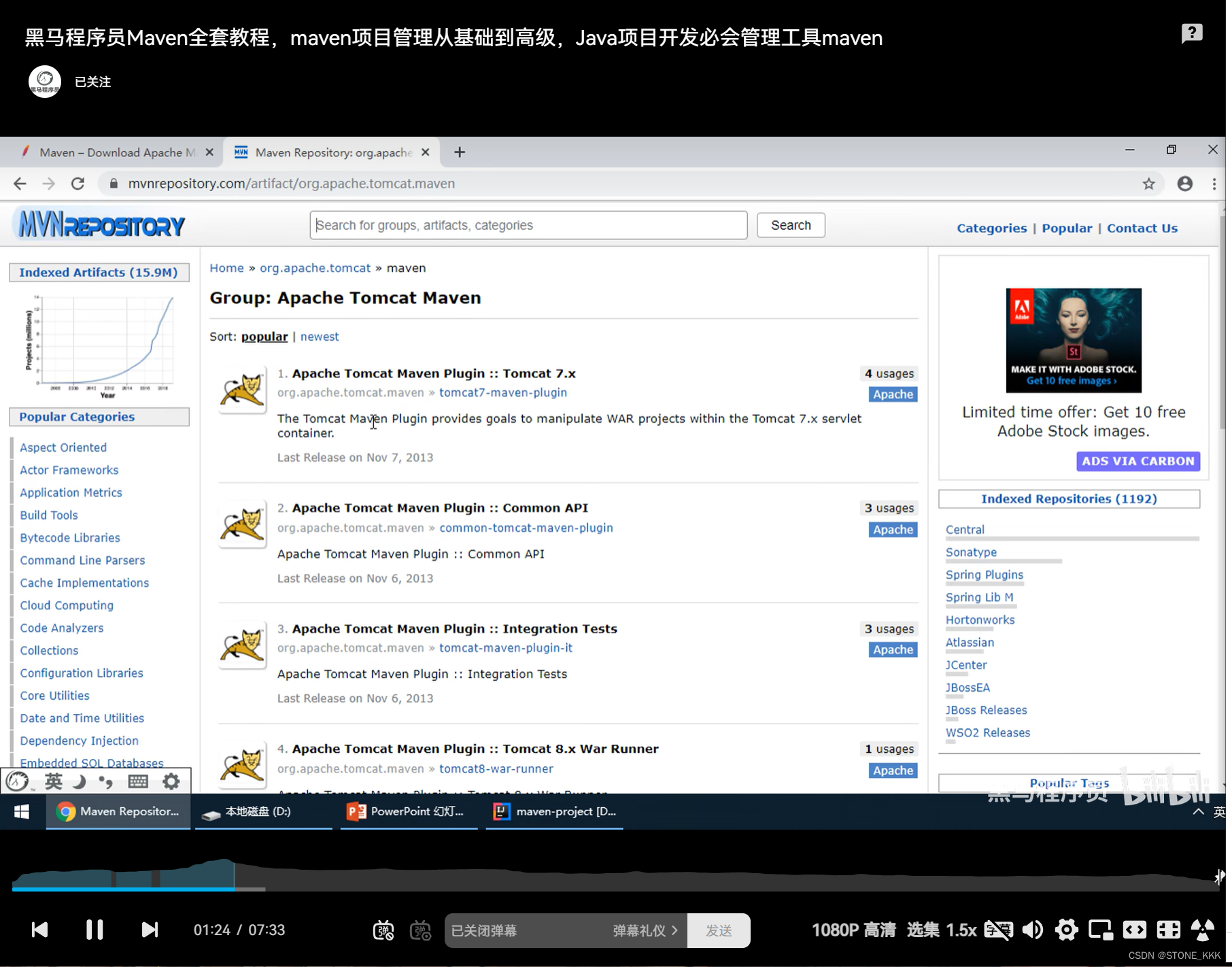The width and height of the screenshot is (1232, 967).
Task: Open the Chrome three-dot menu
Action: tap(1214, 184)
